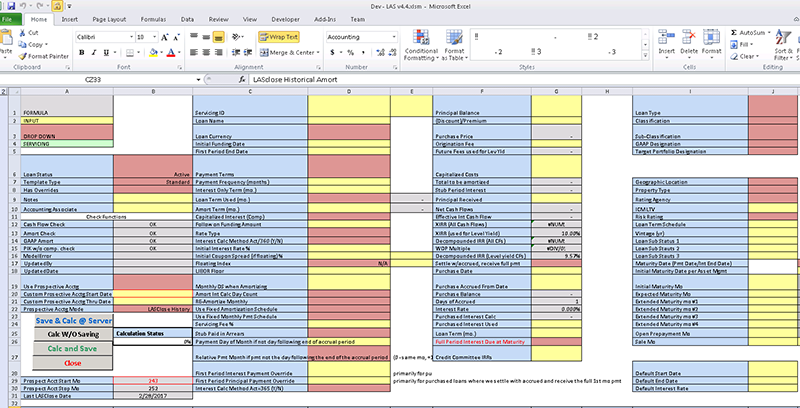This screenshot has width=800, height=408.
Task: Decrease font size with Shrink Font
Action: [176, 37]
